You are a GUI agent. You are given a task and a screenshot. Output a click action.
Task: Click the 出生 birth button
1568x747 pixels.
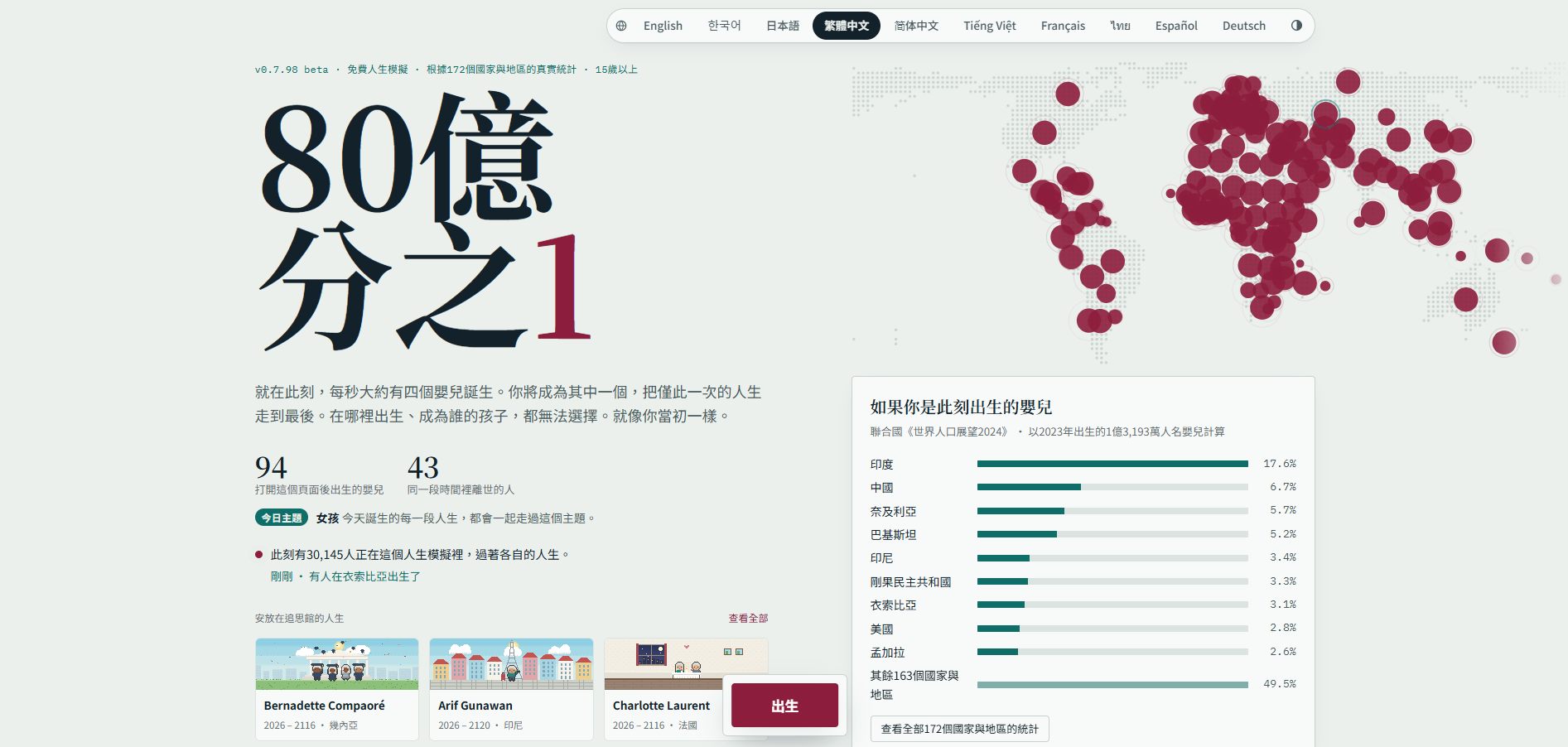click(784, 706)
